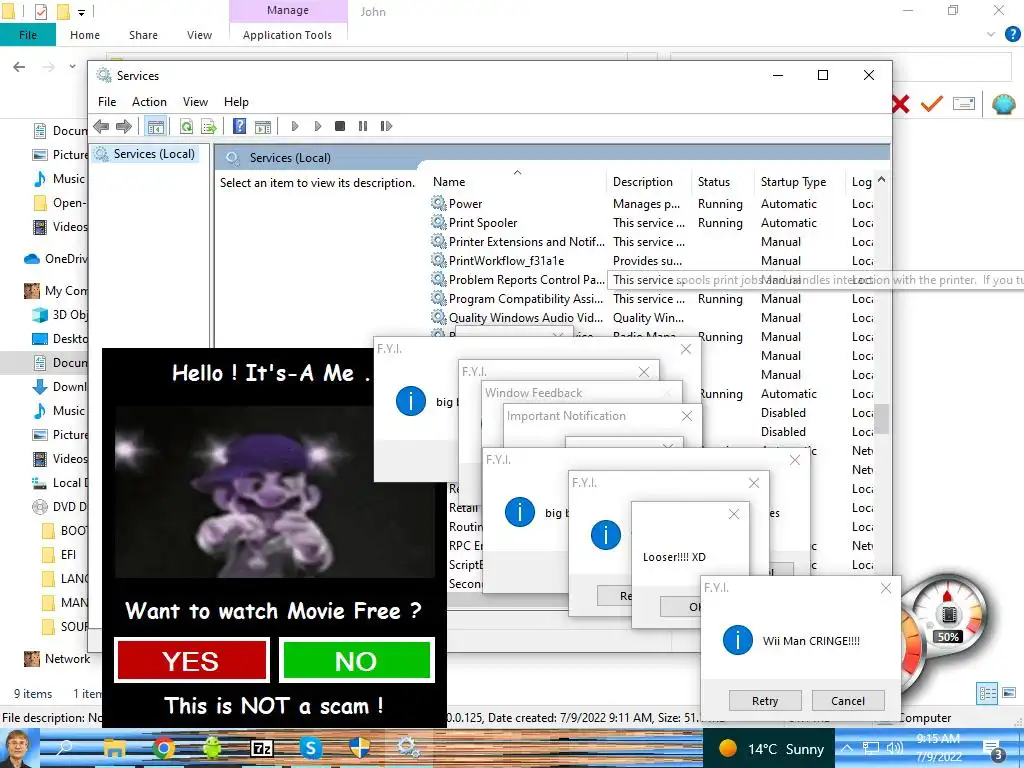
Task: Click the Services toolbar Back arrow
Action: tap(101, 126)
